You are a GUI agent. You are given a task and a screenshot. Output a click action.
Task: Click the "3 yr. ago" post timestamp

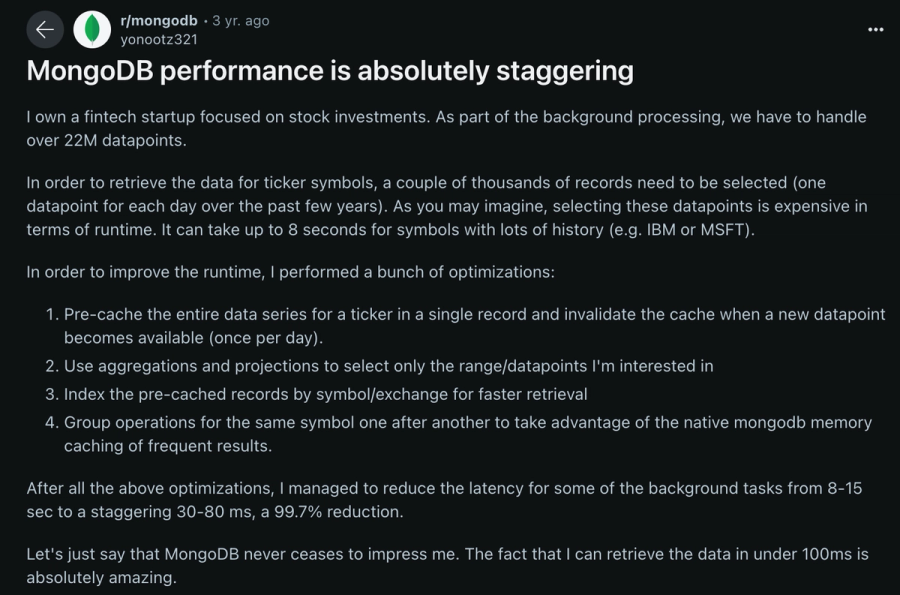tap(241, 21)
